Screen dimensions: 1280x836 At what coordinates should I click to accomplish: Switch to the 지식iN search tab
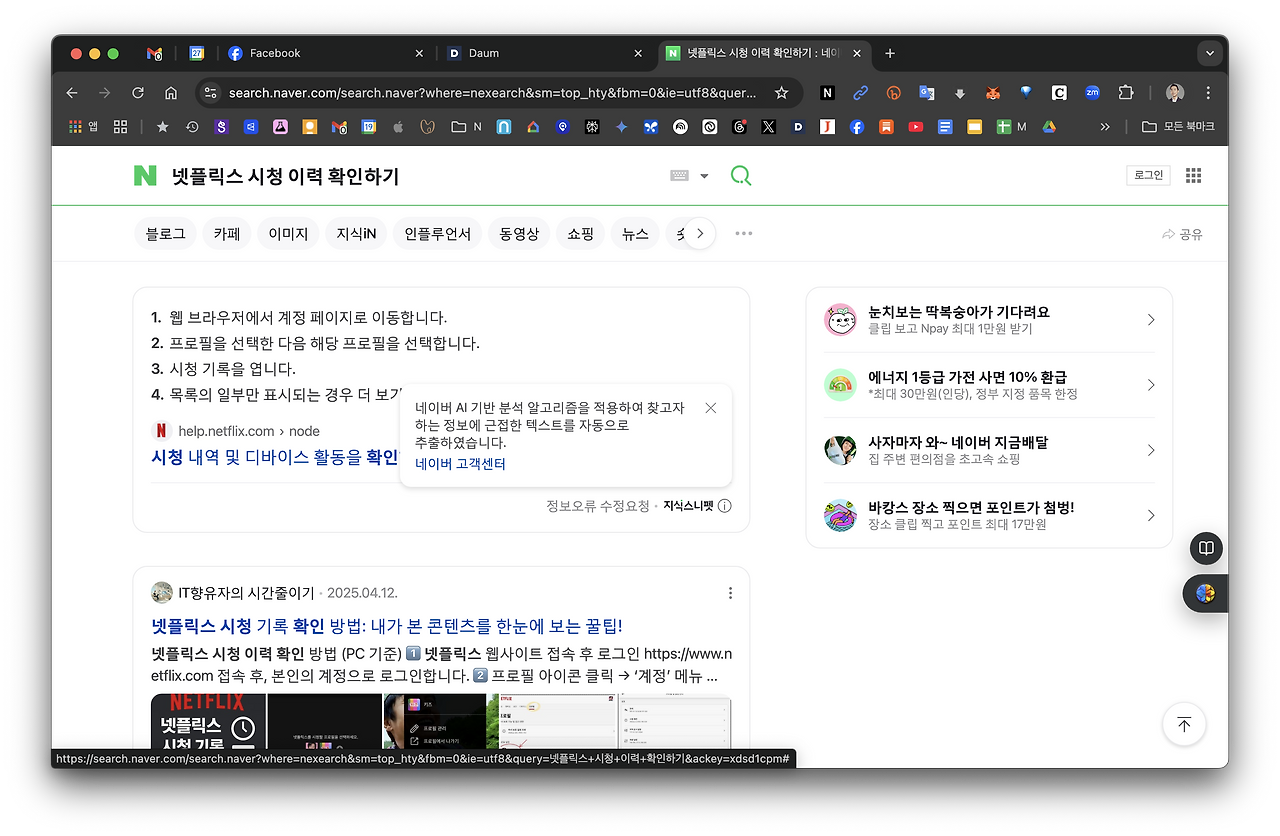pos(356,234)
